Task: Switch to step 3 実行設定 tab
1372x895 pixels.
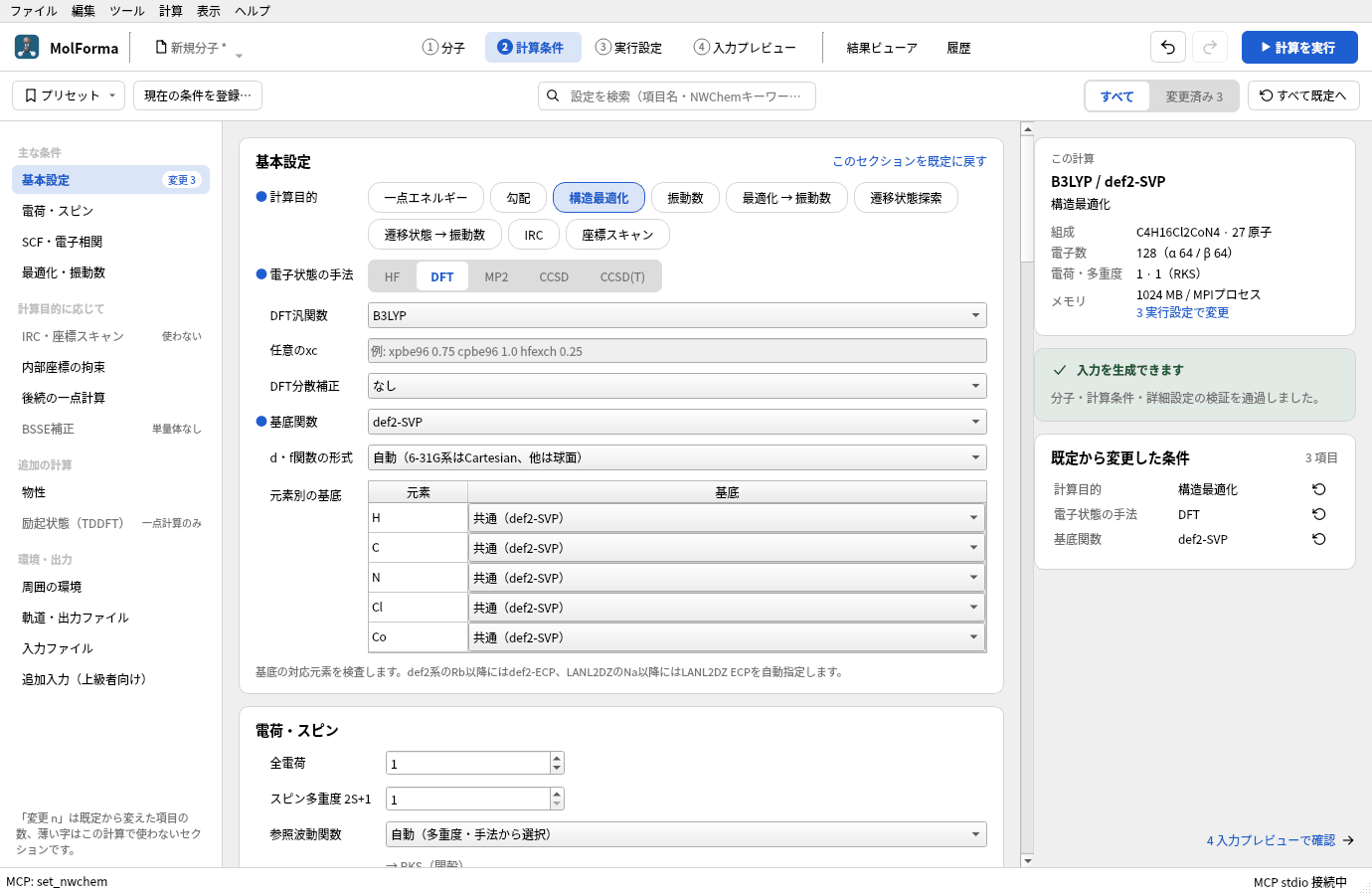Action: point(628,47)
